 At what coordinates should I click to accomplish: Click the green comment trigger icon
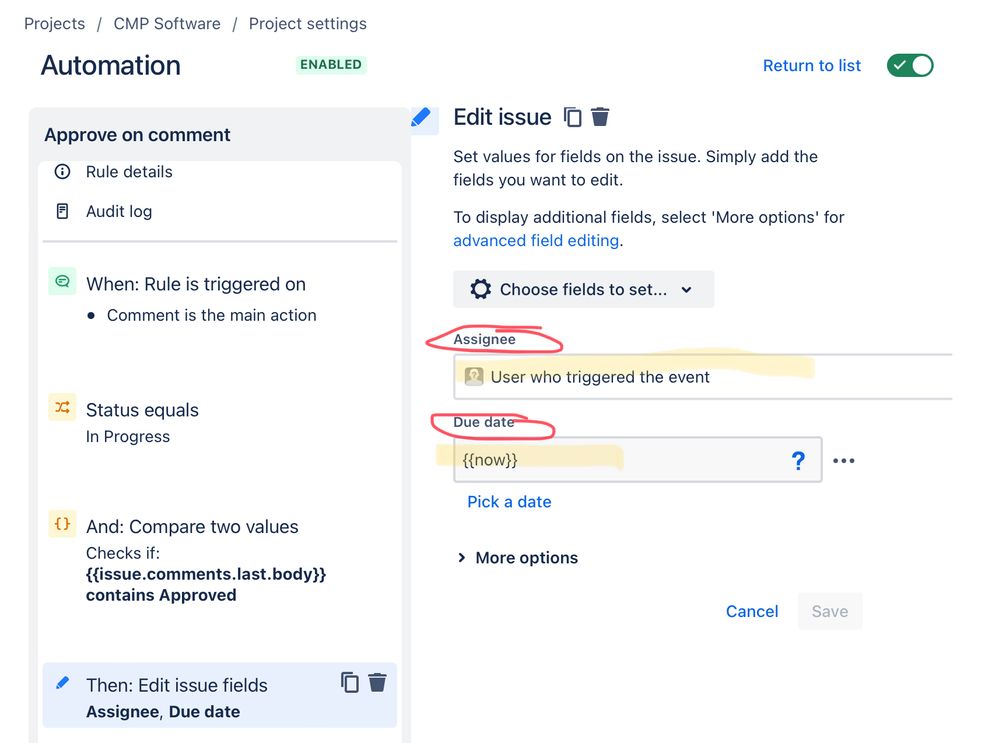click(62, 281)
